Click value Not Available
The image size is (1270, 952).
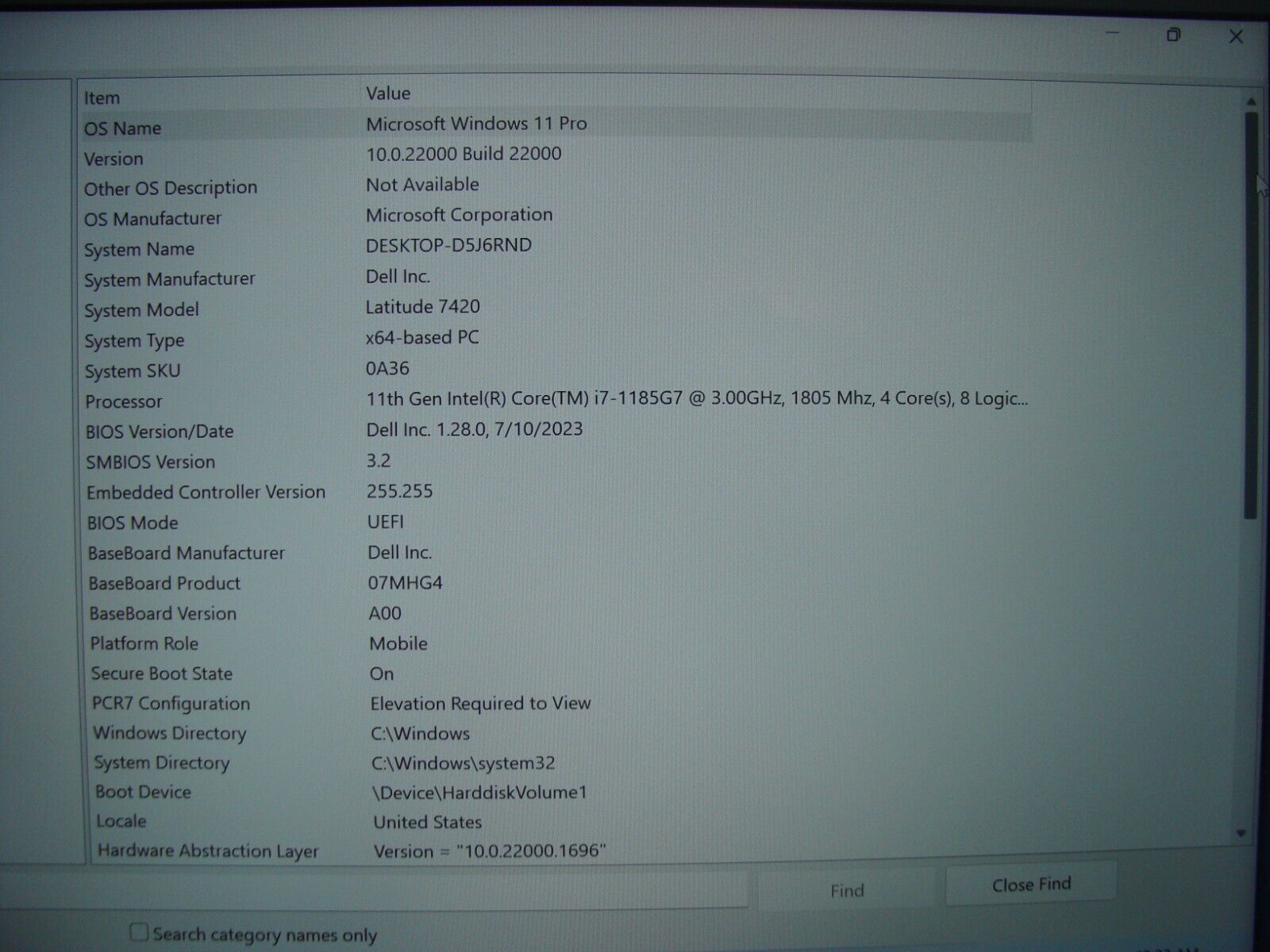pyautogui.click(x=422, y=184)
